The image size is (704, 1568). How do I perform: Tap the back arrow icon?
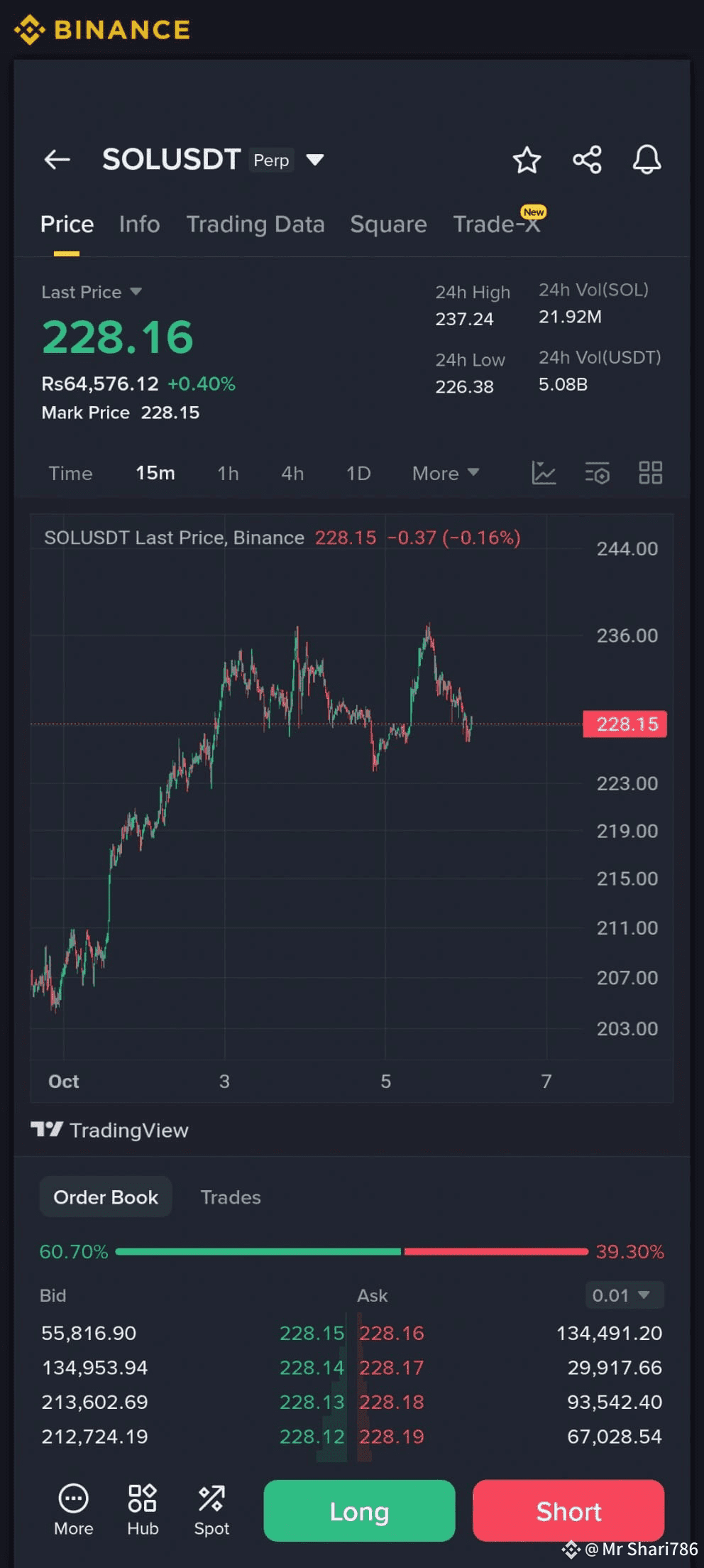[x=57, y=160]
